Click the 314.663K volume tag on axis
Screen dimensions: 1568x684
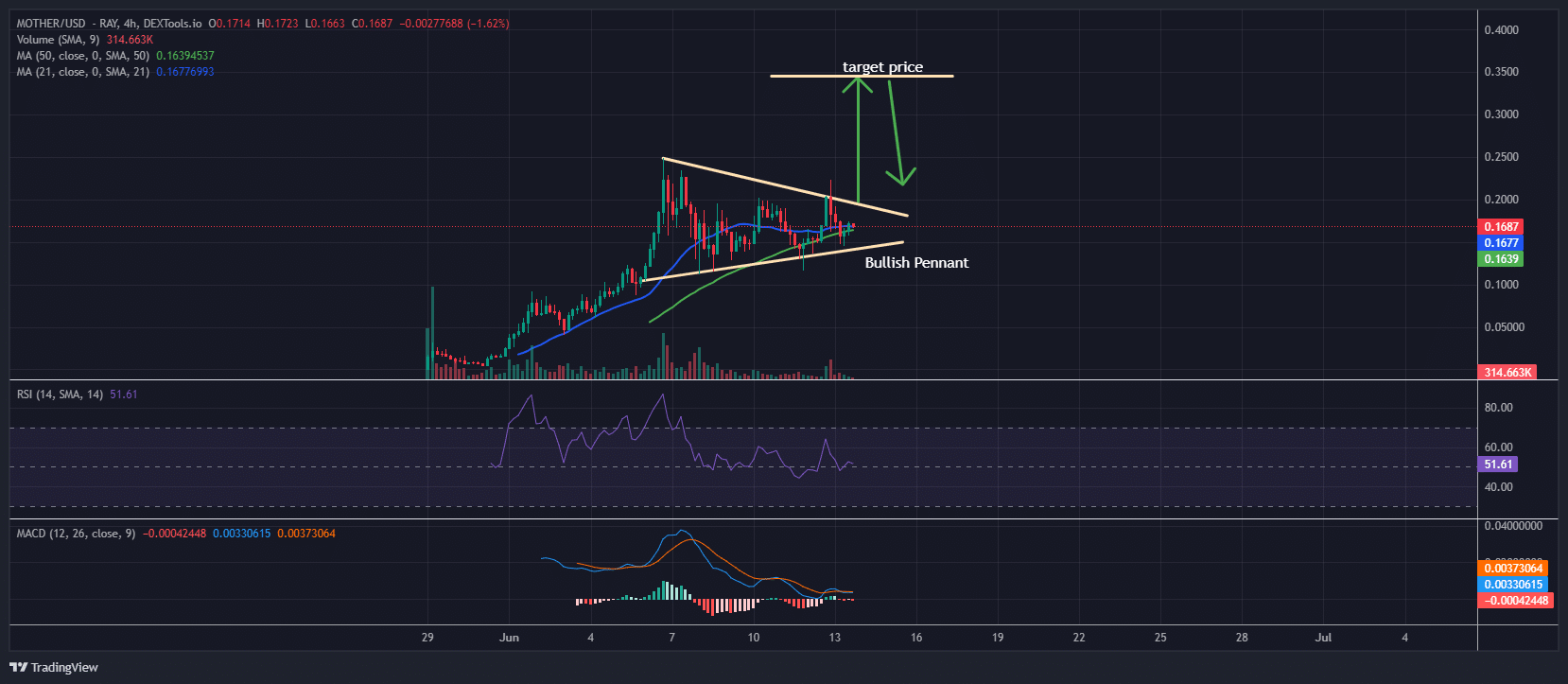(x=1507, y=373)
